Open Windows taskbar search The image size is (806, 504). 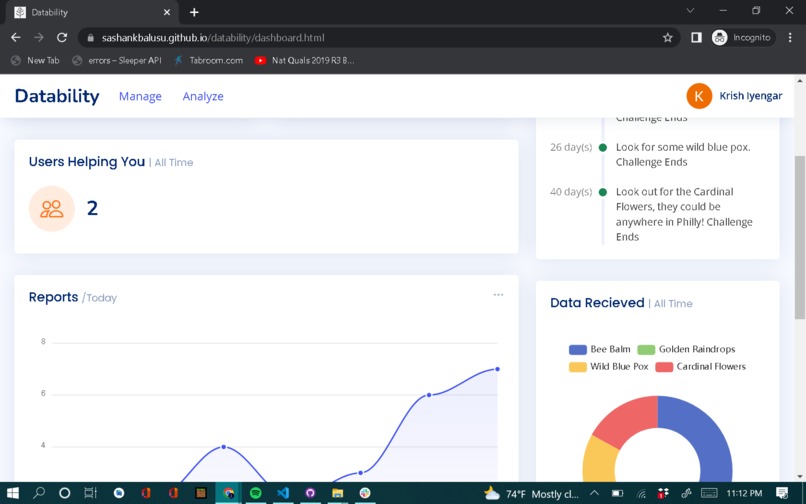tap(39, 493)
